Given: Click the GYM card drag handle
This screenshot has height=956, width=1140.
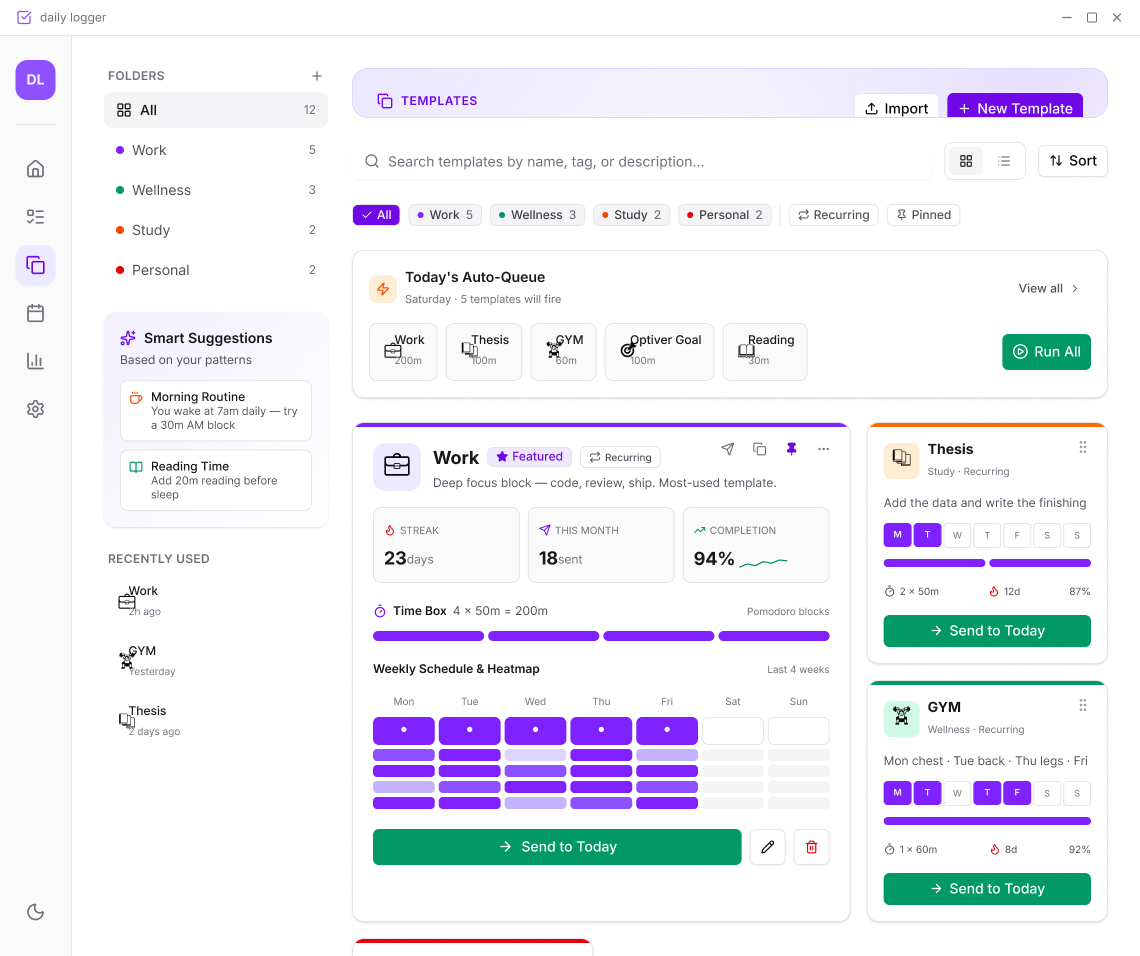Looking at the screenshot, I should click(1083, 705).
